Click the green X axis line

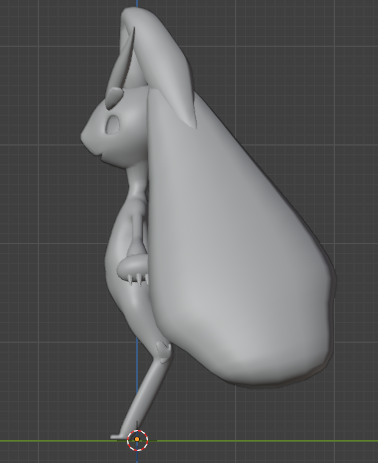(267, 441)
